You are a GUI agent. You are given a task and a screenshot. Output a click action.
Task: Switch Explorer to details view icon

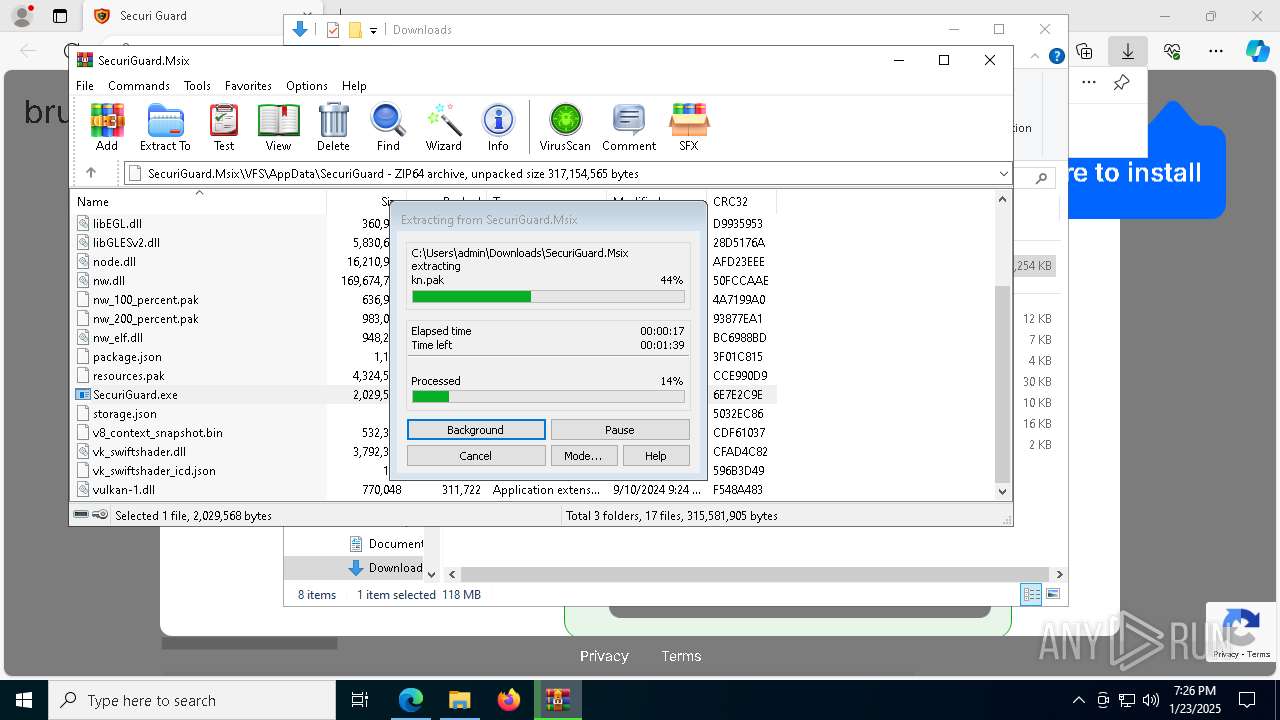[1031, 594]
